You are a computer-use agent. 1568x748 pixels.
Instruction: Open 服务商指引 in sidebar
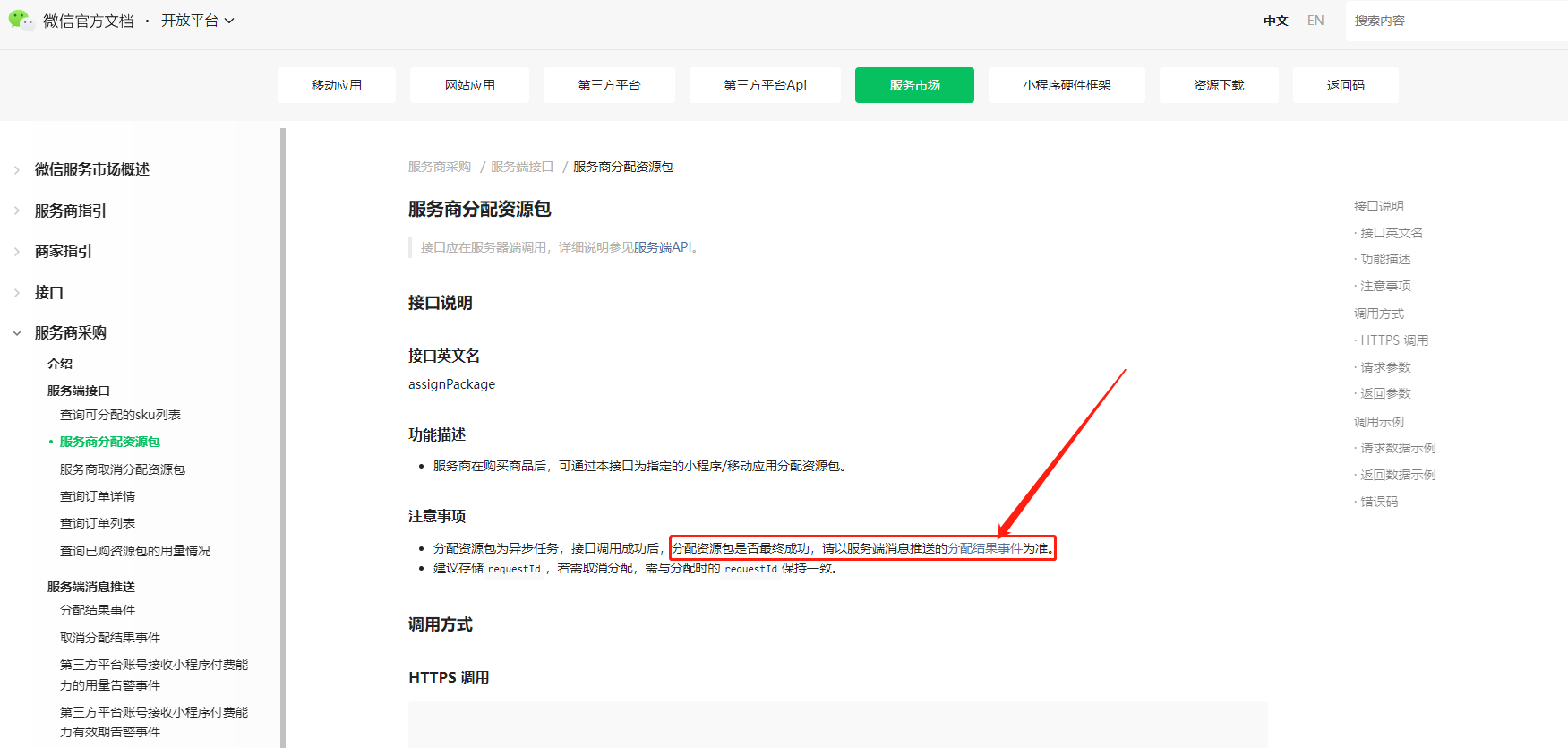coord(71,211)
